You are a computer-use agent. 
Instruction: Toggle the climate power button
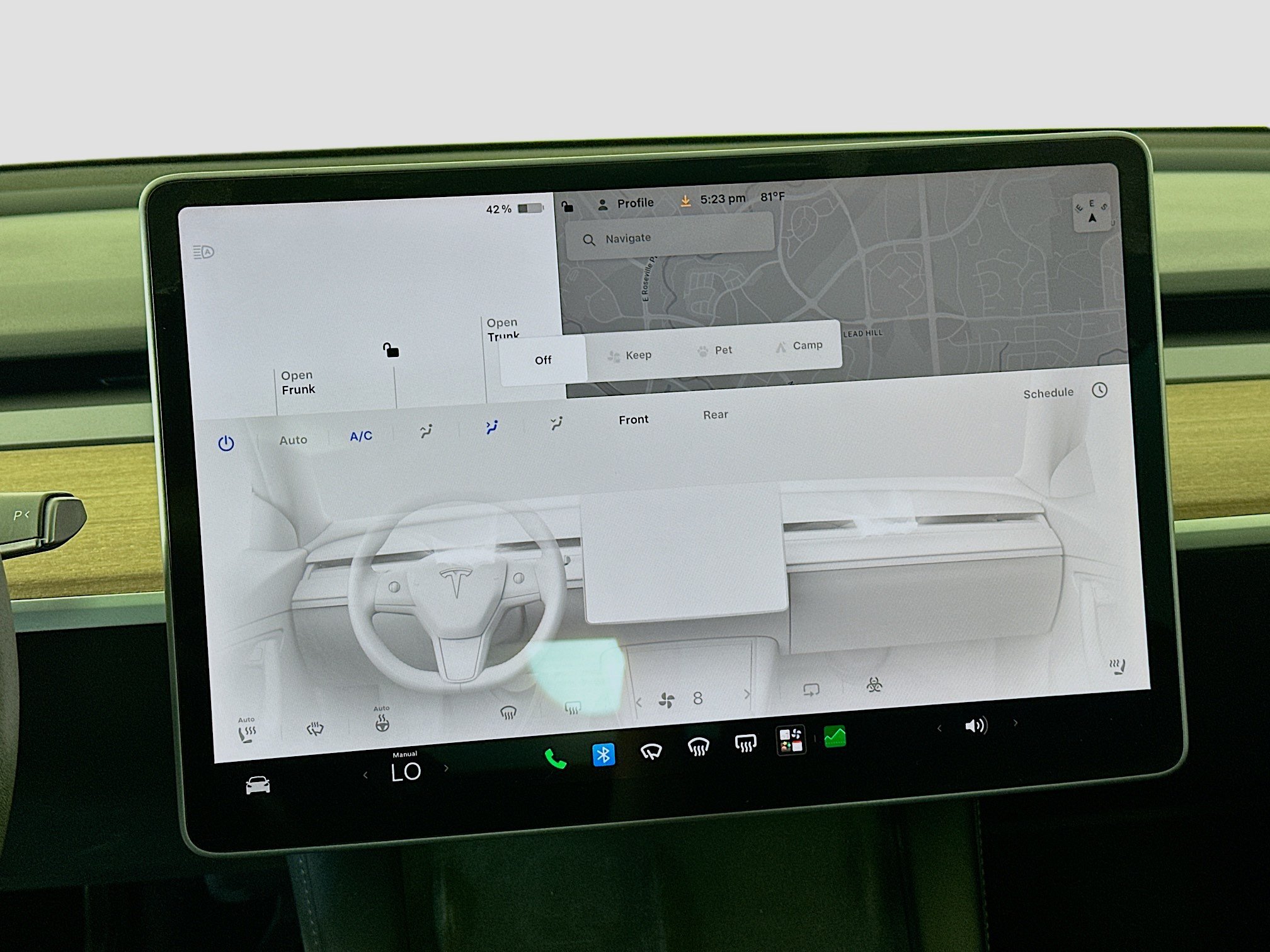[226, 444]
